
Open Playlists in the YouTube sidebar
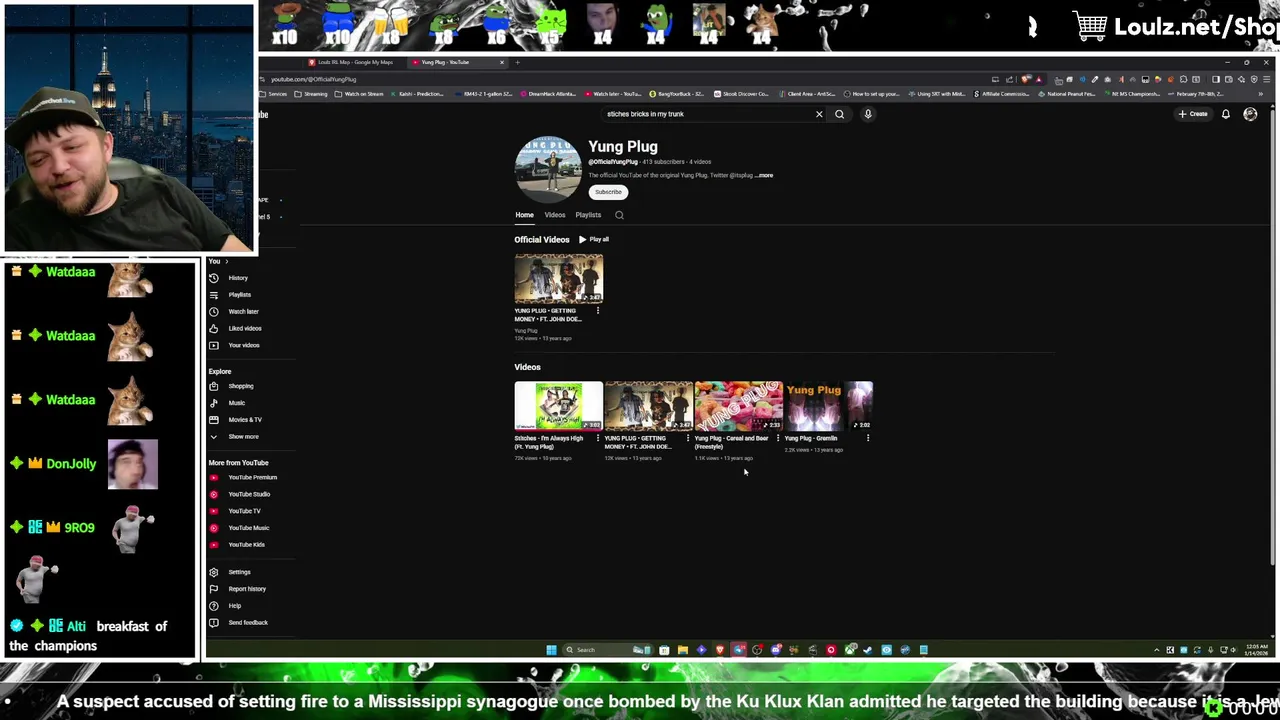pyautogui.click(x=239, y=295)
